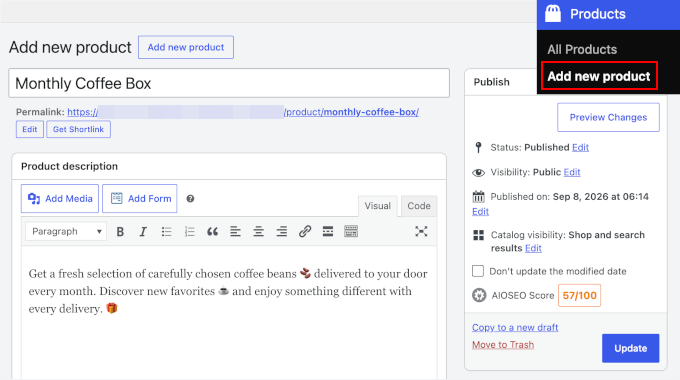Click the Add Form button
This screenshot has height=380, width=680.
(140, 199)
